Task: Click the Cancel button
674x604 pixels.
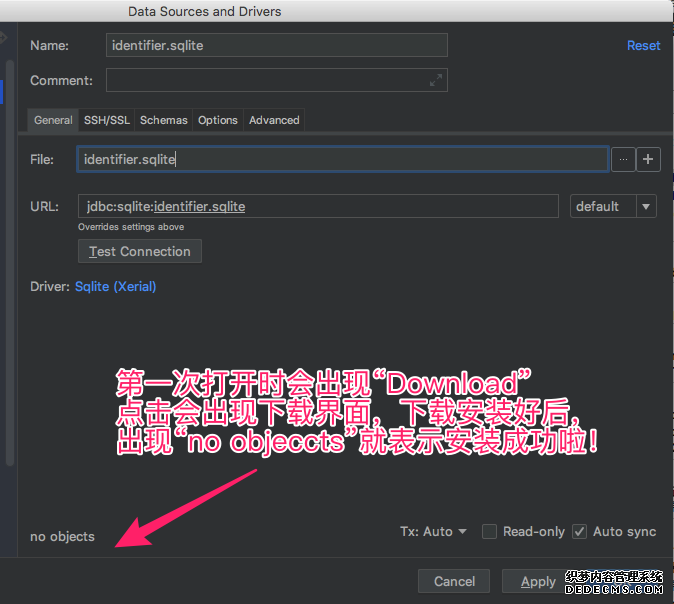Action: (454, 581)
